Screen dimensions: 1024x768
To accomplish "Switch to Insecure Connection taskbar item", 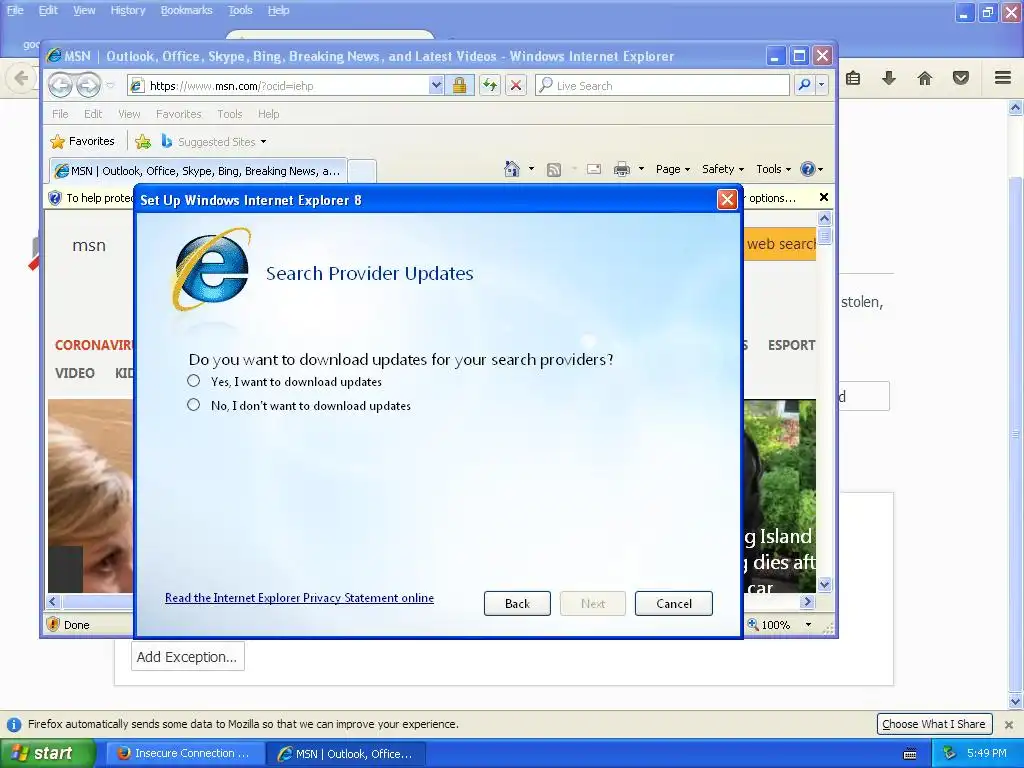I will 185,753.
